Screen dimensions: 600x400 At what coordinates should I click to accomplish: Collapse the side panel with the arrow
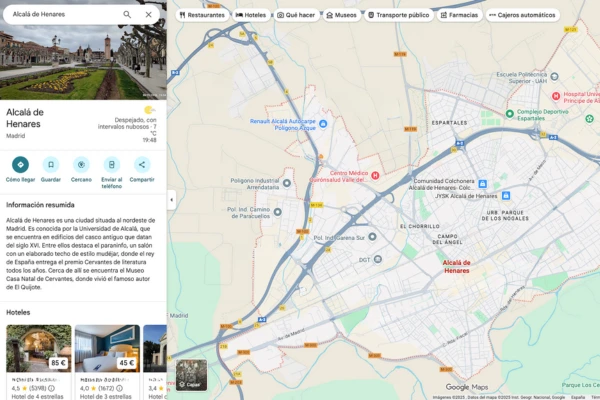click(171, 200)
